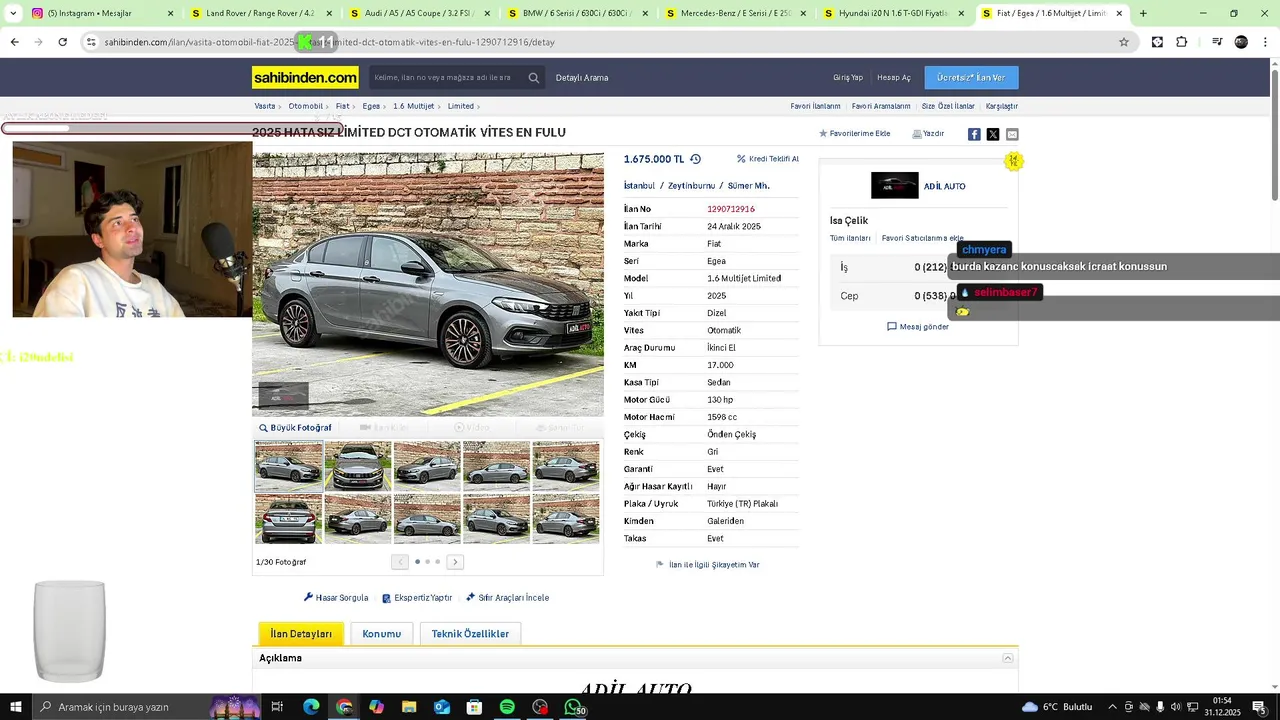The height and width of the screenshot is (720, 1280).
Task: Open Outlook from the taskbar
Action: coord(442,707)
